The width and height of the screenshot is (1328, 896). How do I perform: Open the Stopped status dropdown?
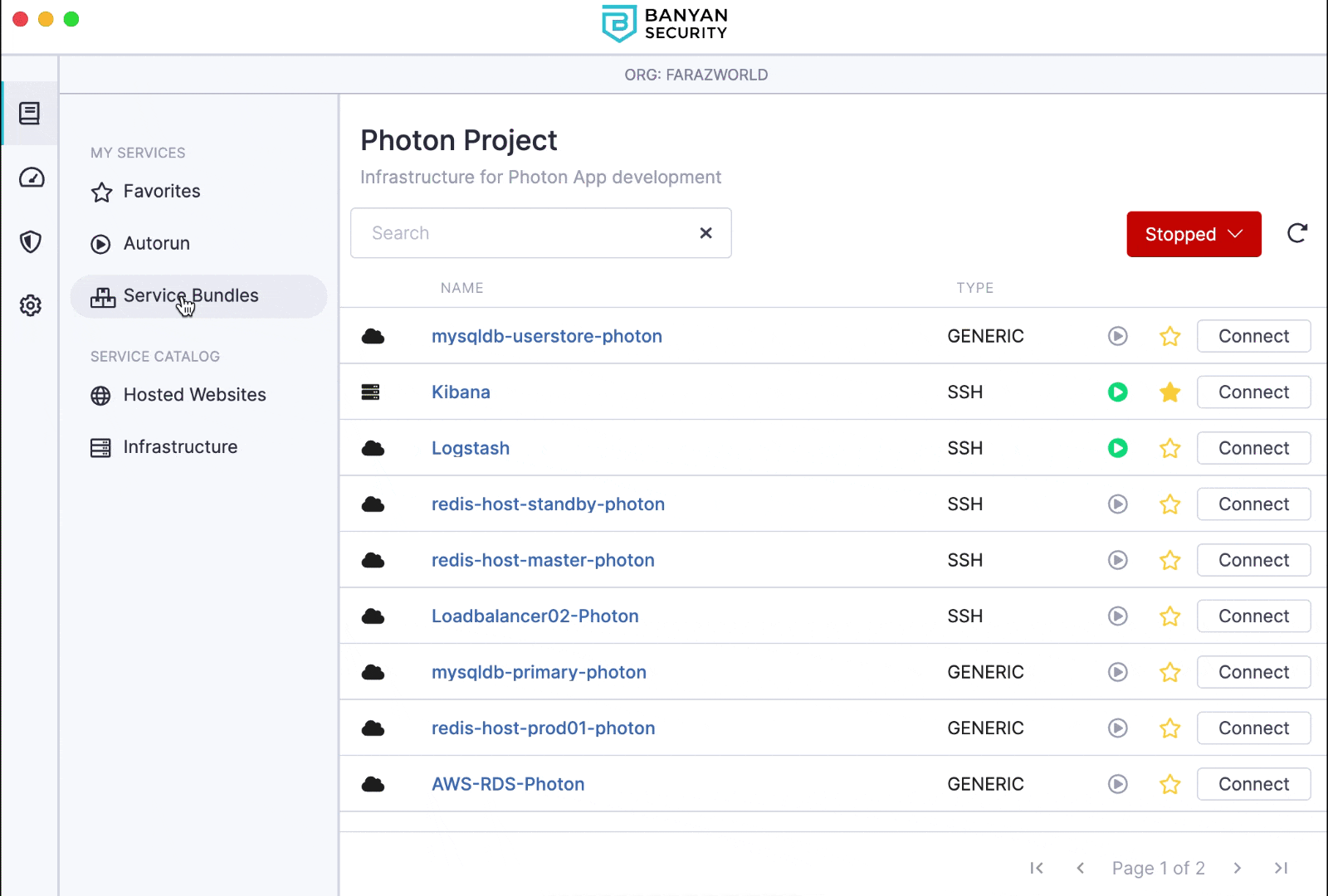(x=1194, y=234)
